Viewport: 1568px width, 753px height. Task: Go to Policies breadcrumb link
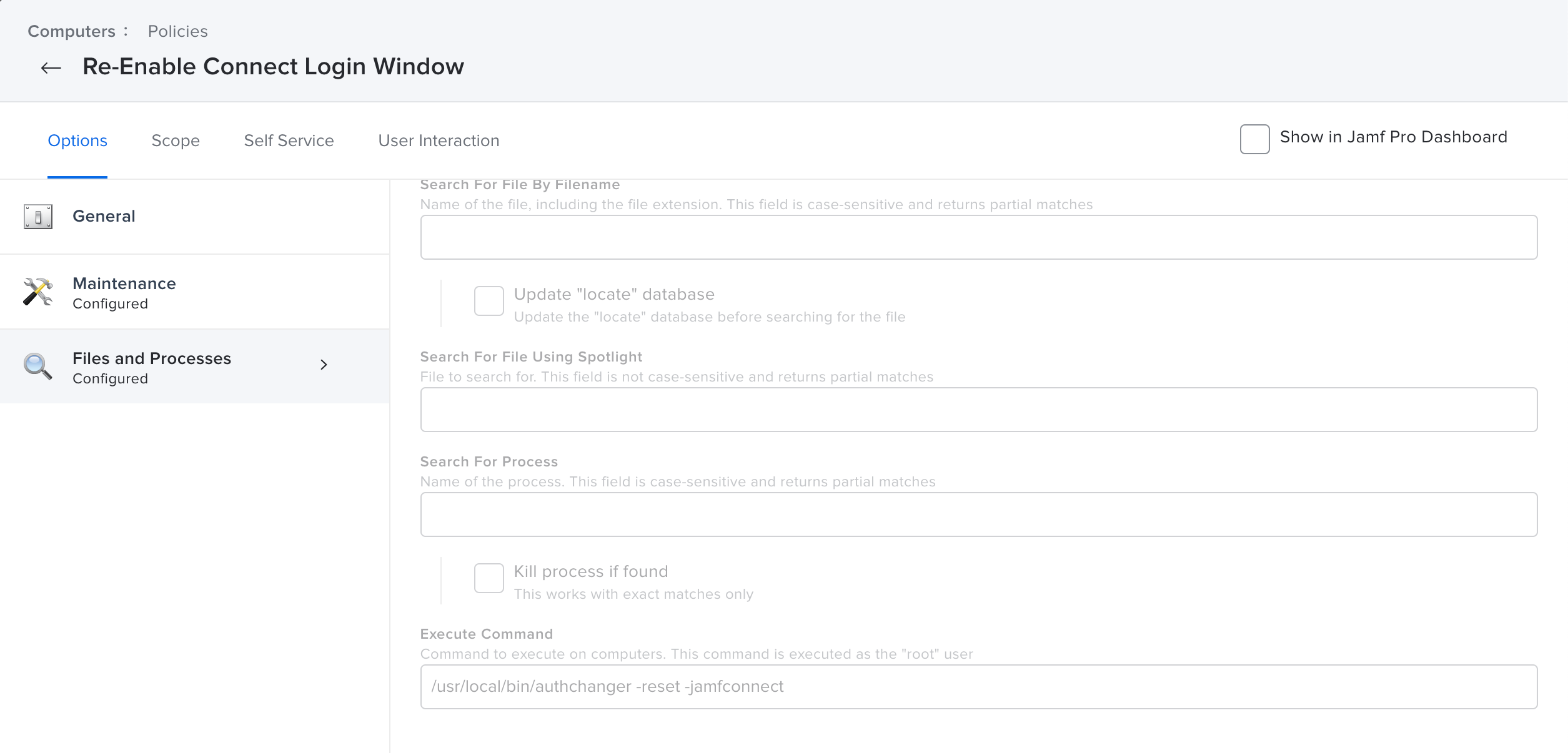pos(177,31)
